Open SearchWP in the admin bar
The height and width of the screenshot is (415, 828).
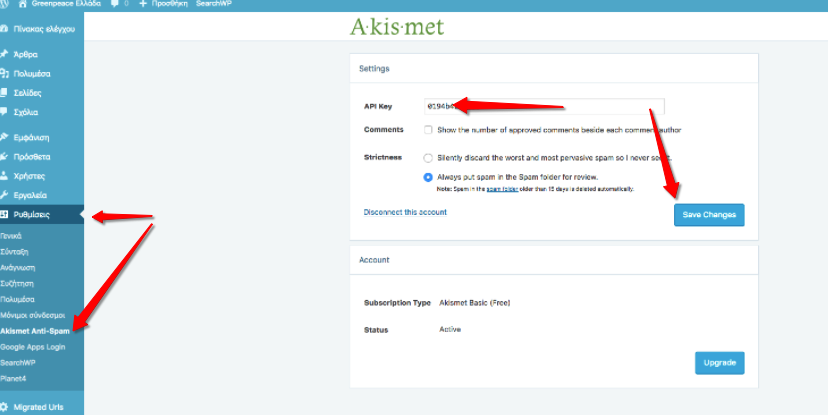coord(214,4)
